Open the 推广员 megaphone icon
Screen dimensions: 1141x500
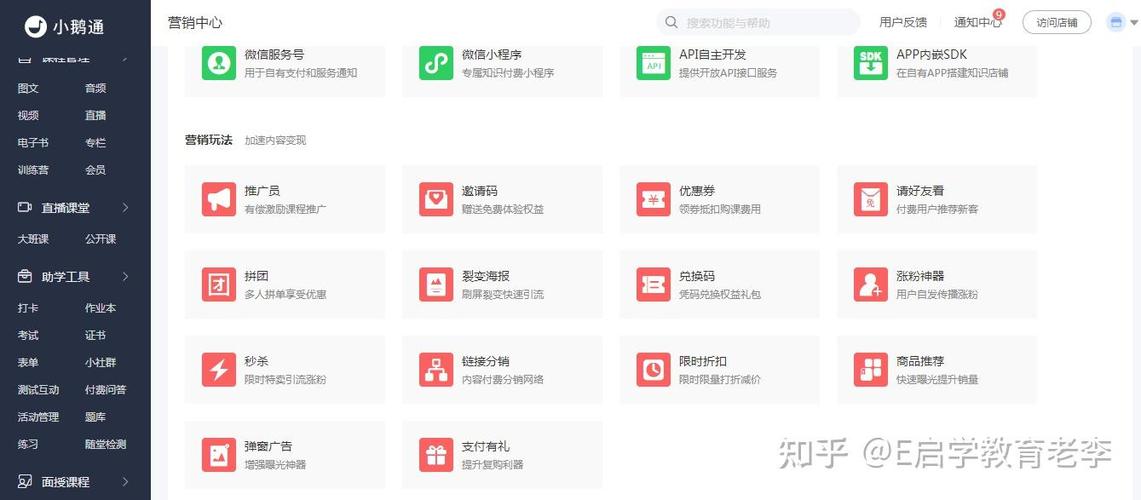pyautogui.click(x=218, y=199)
